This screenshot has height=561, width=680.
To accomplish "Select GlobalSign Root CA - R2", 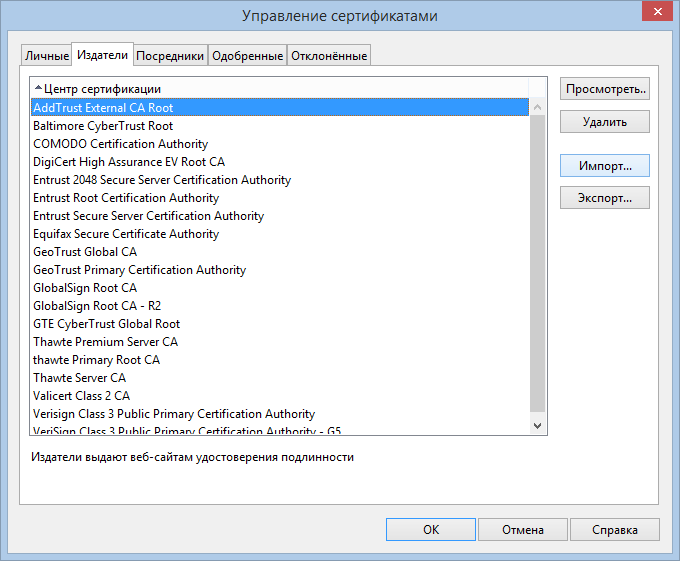I will point(280,306).
